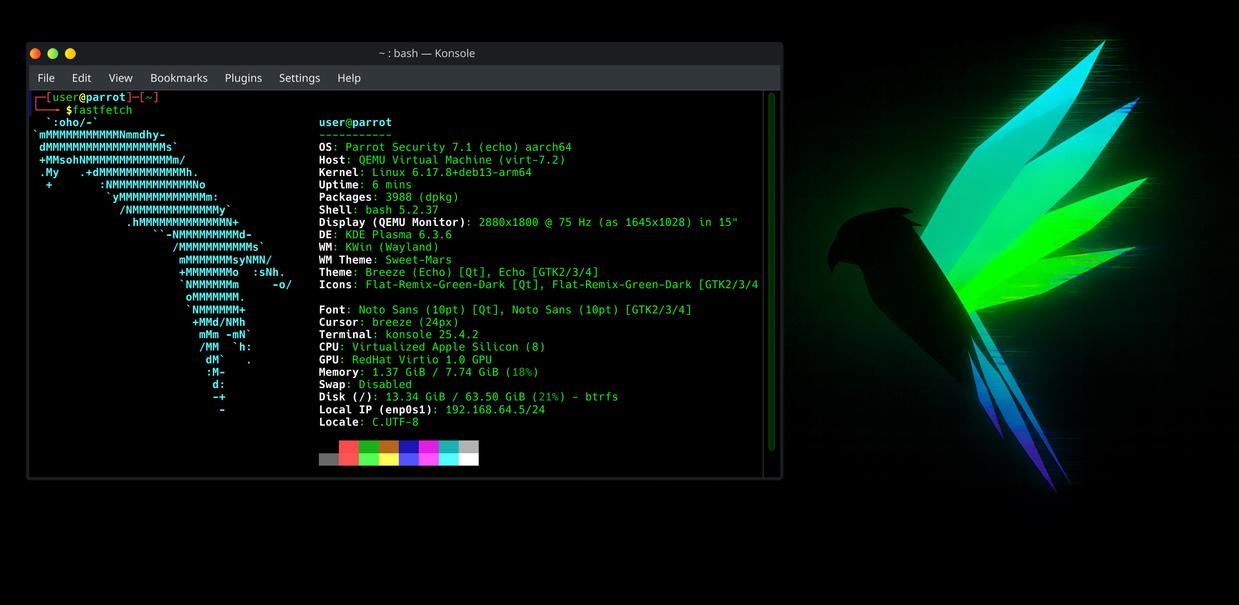Open the Edit menu
Screen dimensions: 1239x605
(81, 78)
